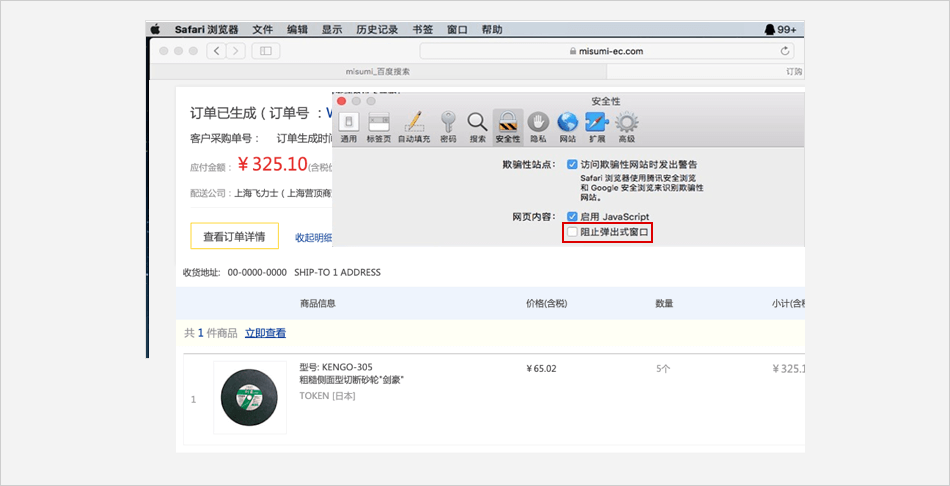Image resolution: width=950 pixels, height=486 pixels.
Task: Toggle the Safari sidebar button
Action: (x=265, y=50)
